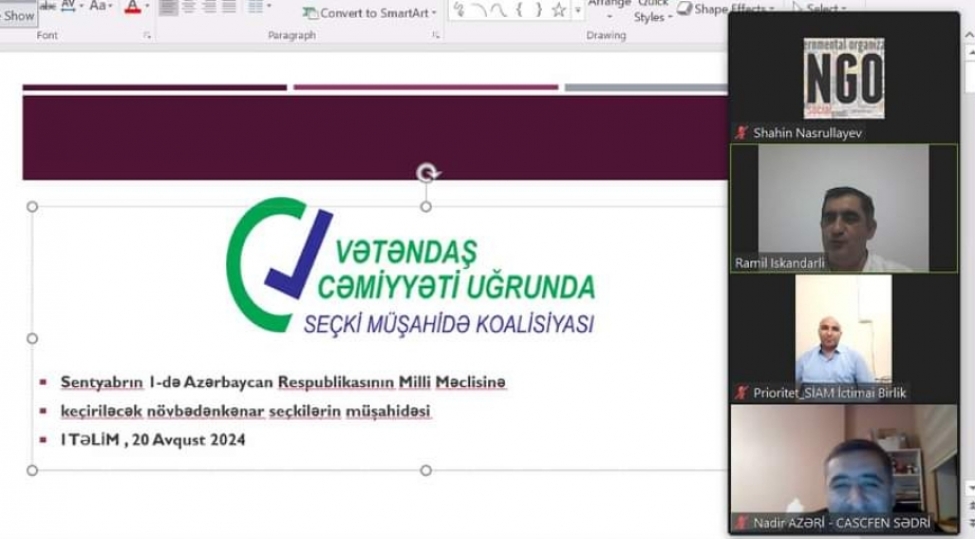Open the columns layout tool

[x=256, y=7]
